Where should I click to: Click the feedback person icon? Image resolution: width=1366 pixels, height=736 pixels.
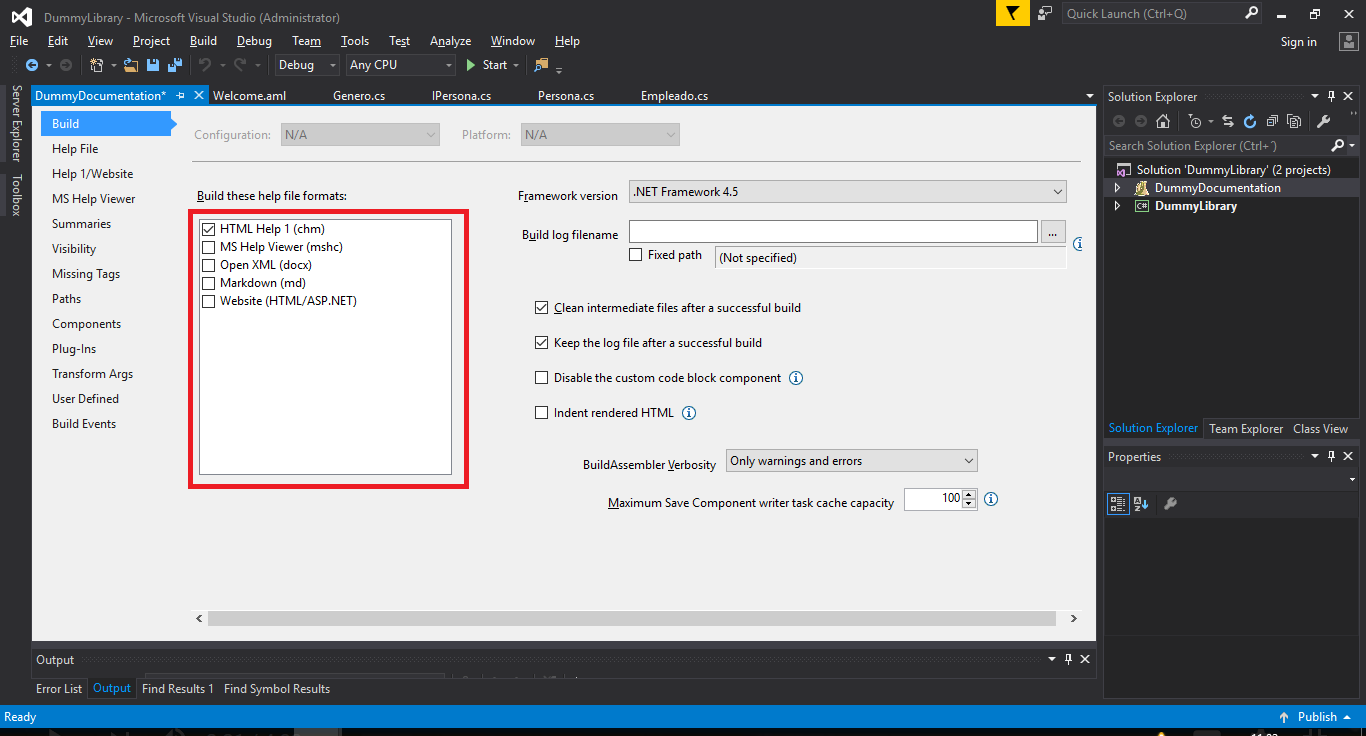(1045, 13)
